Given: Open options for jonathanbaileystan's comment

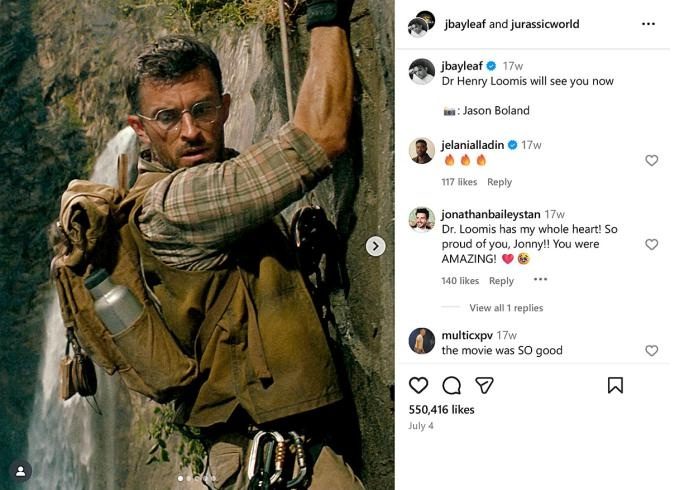Looking at the screenshot, I should pos(540,280).
